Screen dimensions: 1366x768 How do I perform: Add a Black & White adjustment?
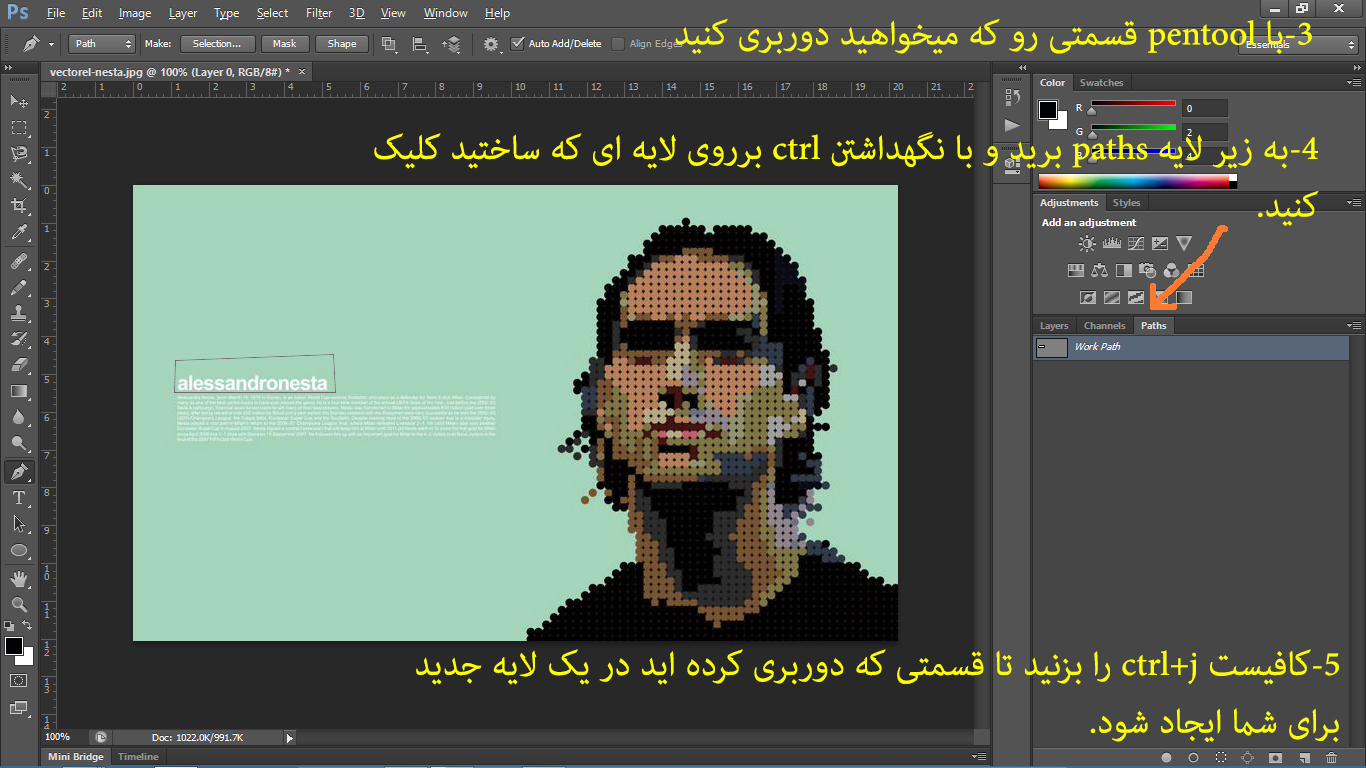click(x=1124, y=270)
